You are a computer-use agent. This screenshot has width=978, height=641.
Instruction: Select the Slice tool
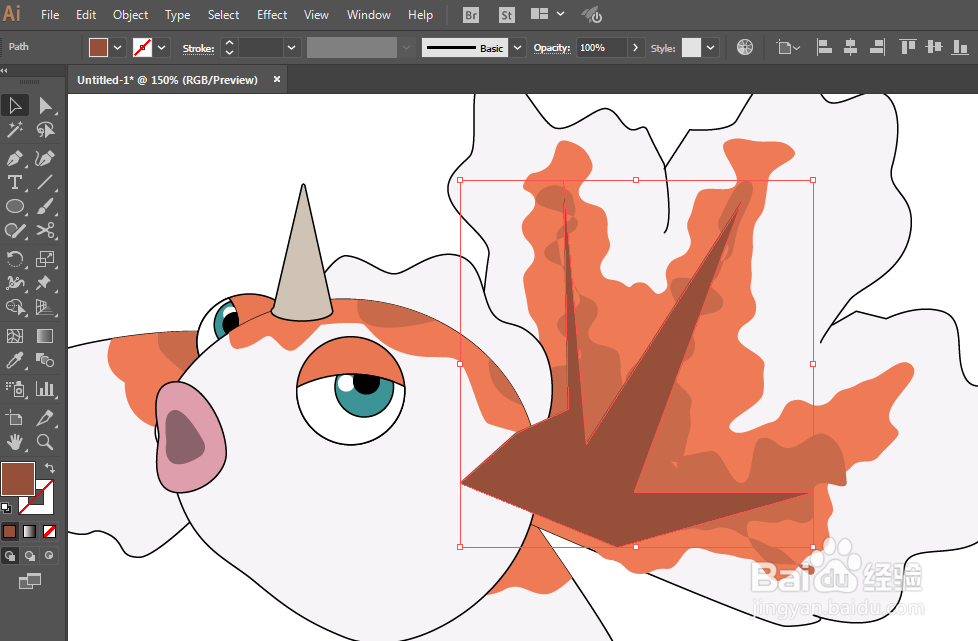[45, 418]
